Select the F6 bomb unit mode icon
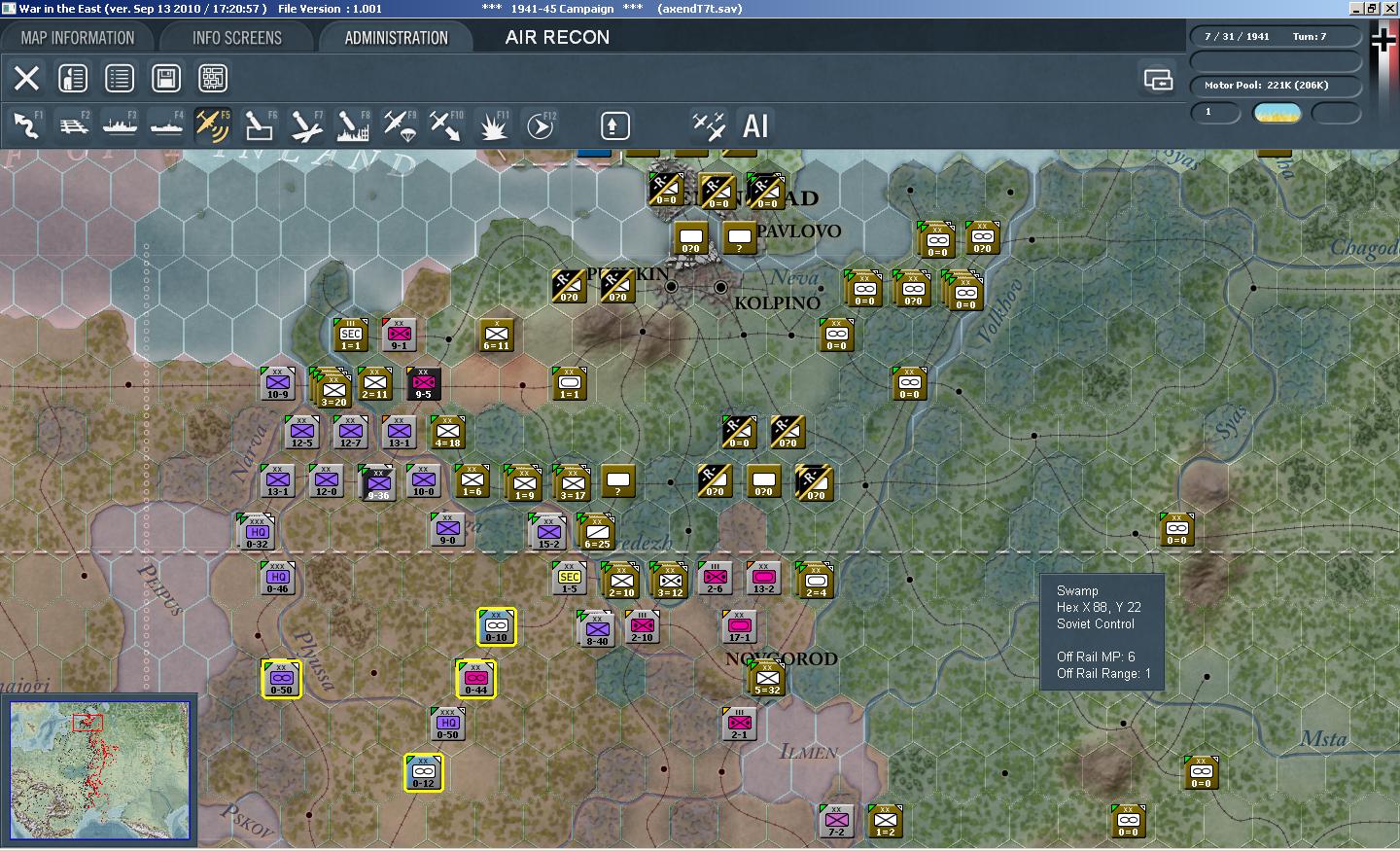The image size is (1400, 852). coord(260,125)
